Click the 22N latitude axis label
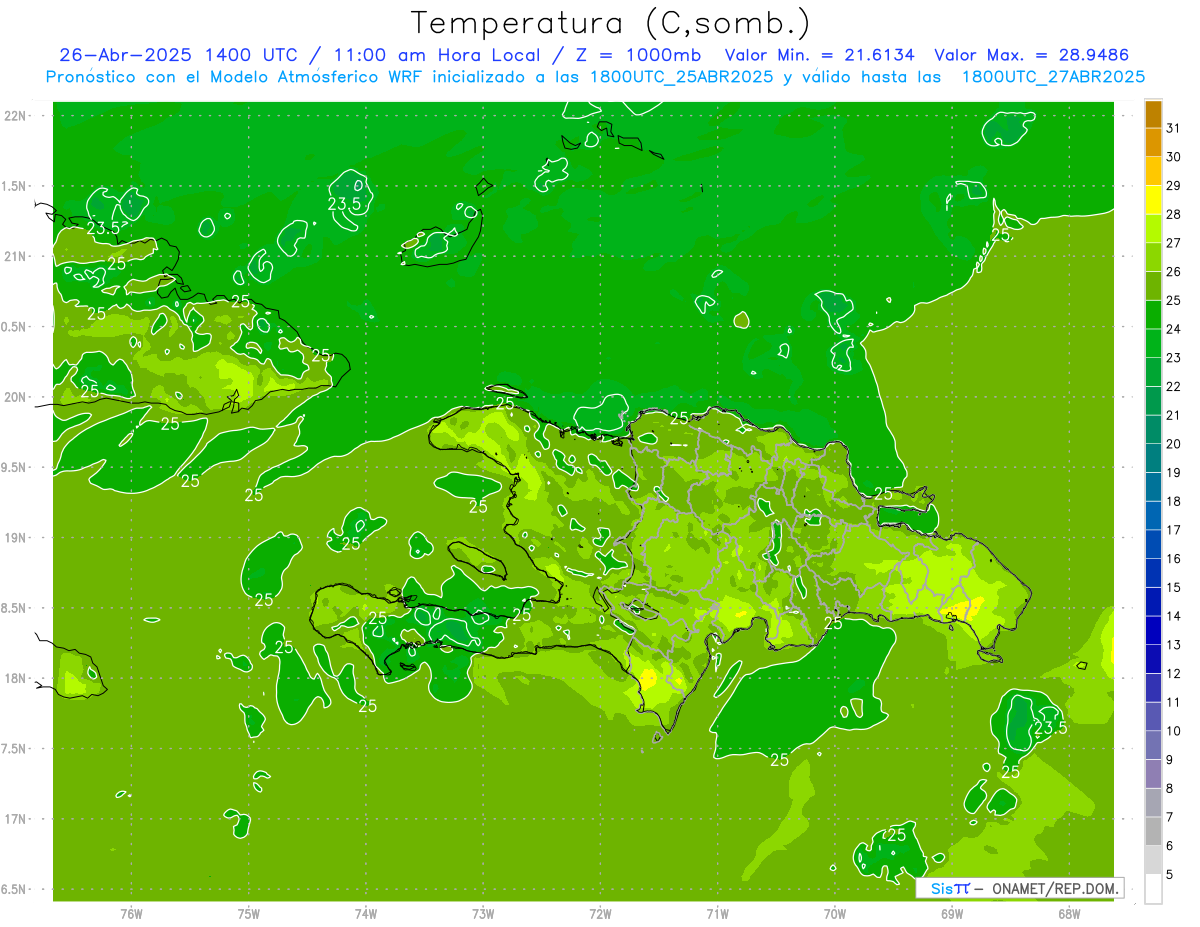1200x927 pixels. pos(16,116)
